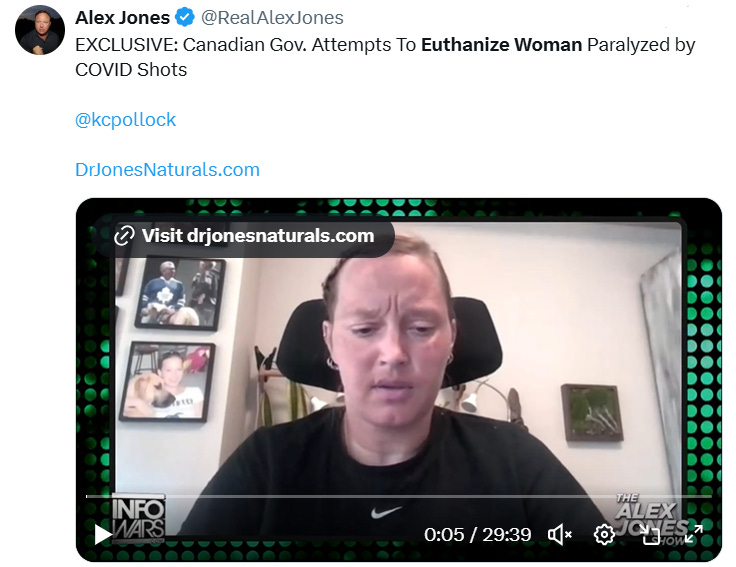Click the Visit drjonesnaturals.com overlay
736x567 pixels.
point(244,236)
